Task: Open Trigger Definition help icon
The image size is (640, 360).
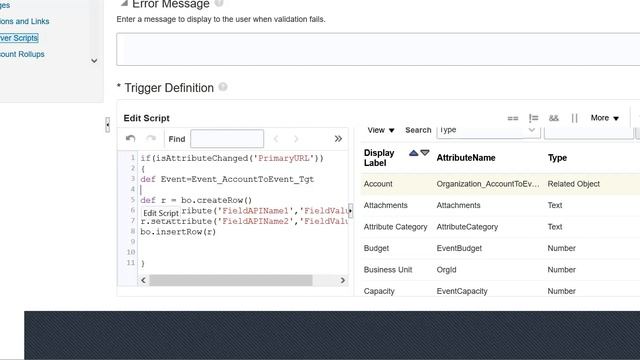Action: [x=223, y=87]
